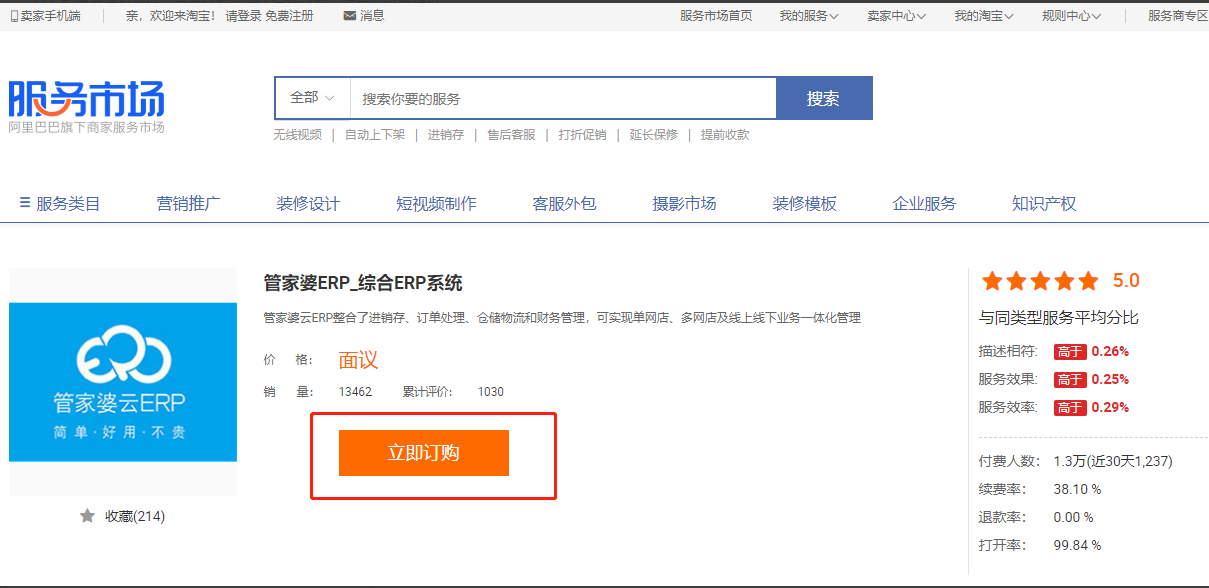Screen dimensions: 1209x588
Task: Click the 5.0 rating score
Action: pos(1126,281)
